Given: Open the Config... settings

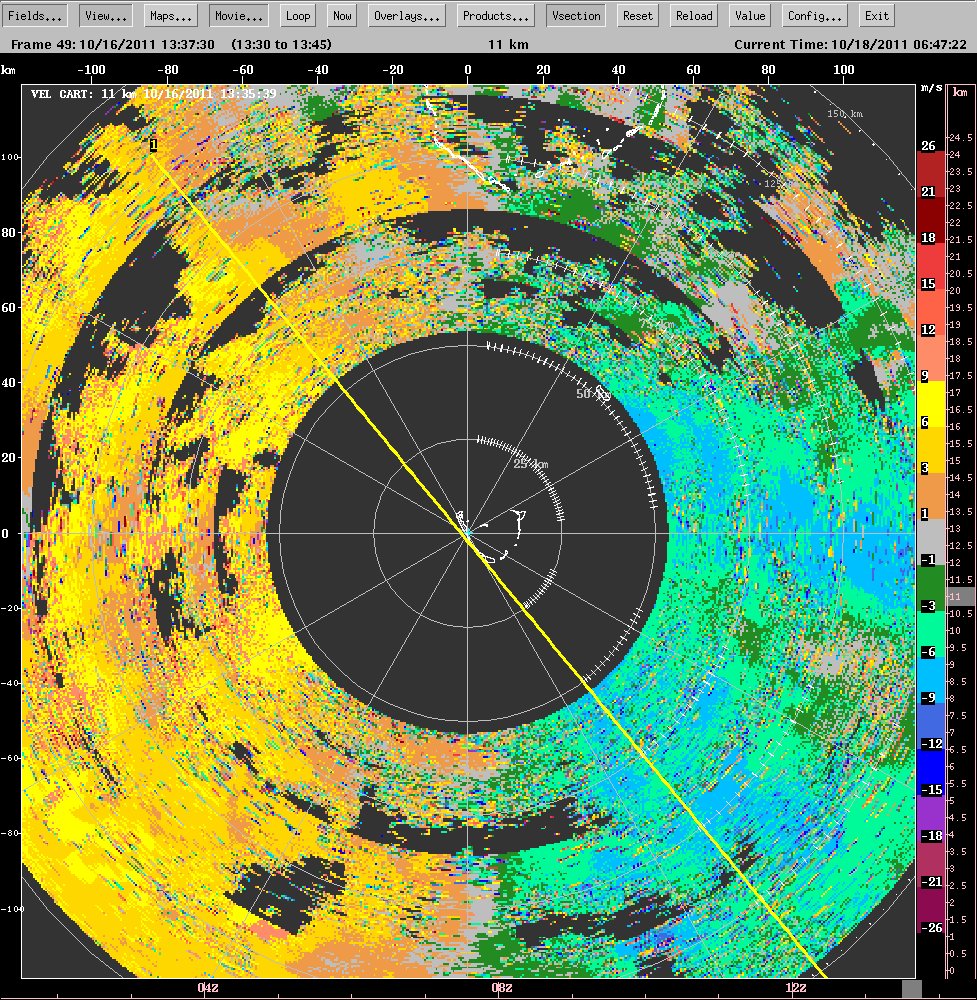Looking at the screenshot, I should (814, 16).
